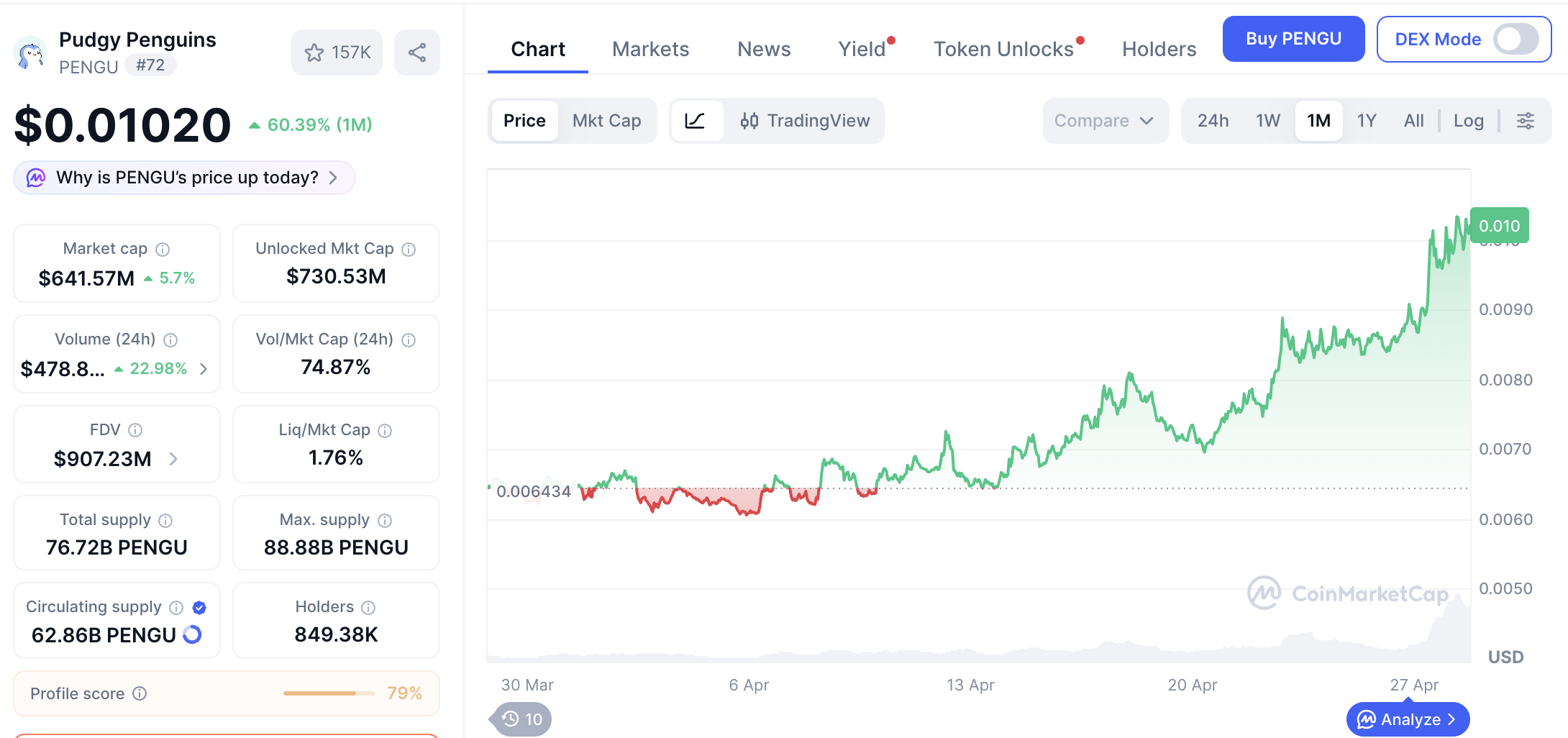Click Circulating supply info icon
1568x738 pixels.
tap(176, 607)
